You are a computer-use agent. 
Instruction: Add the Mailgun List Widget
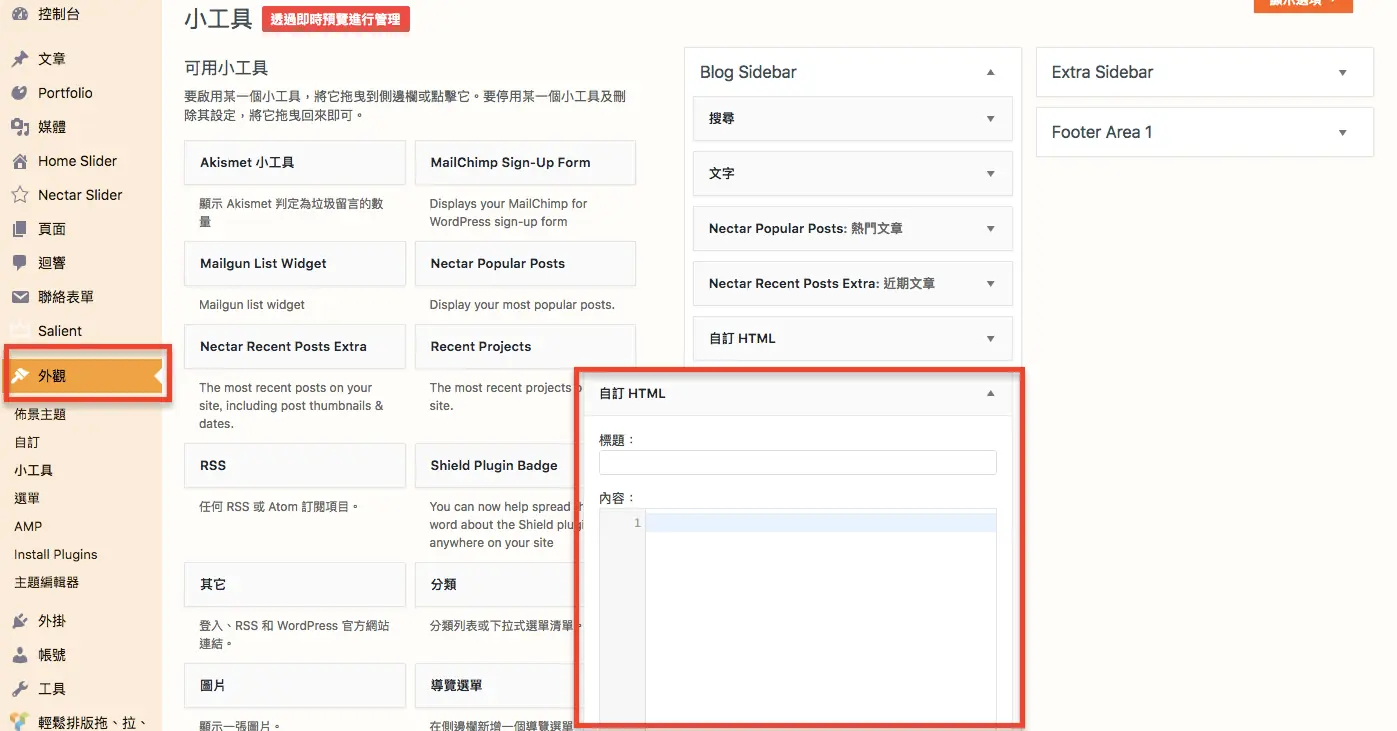point(295,263)
